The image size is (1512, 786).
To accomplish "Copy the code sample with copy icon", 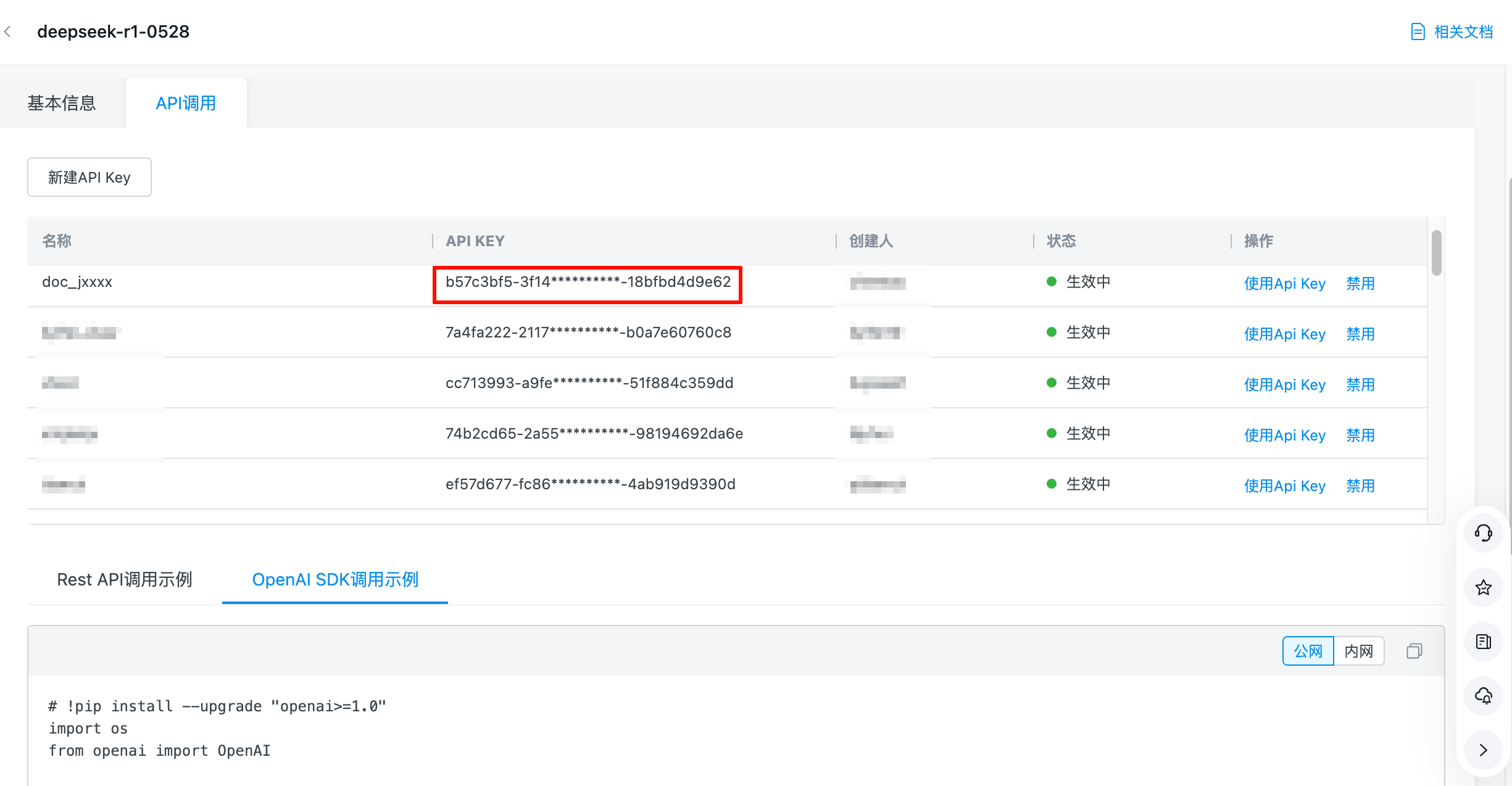I will (1414, 651).
